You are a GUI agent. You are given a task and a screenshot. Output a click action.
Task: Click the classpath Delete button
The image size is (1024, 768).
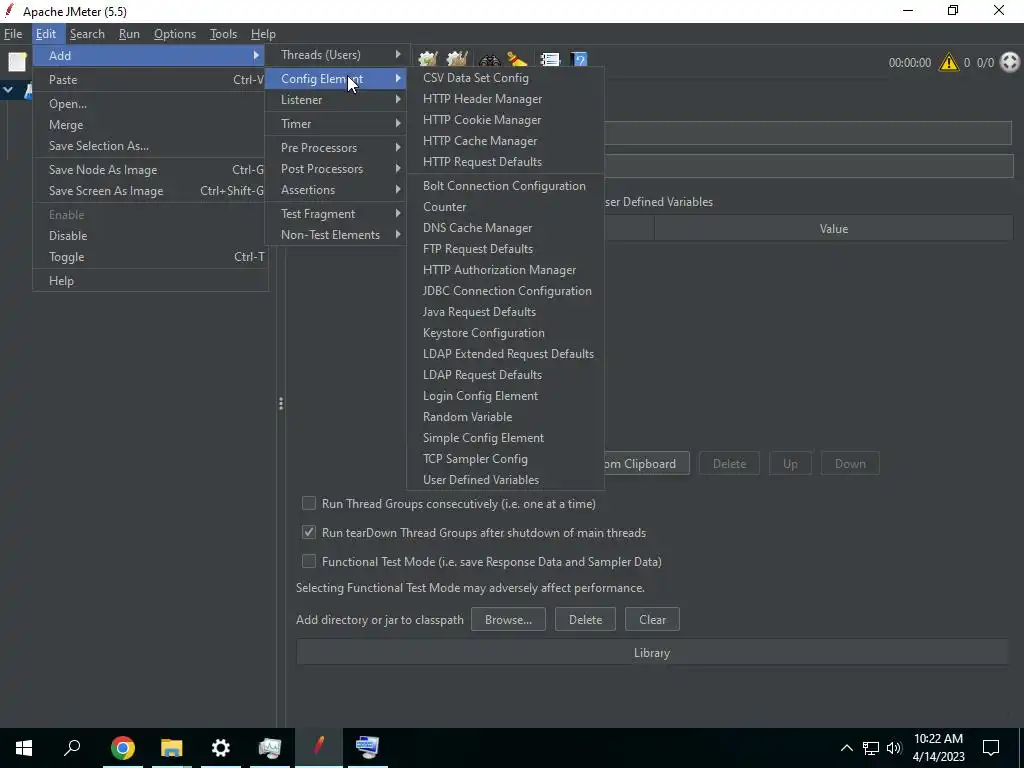(x=585, y=620)
